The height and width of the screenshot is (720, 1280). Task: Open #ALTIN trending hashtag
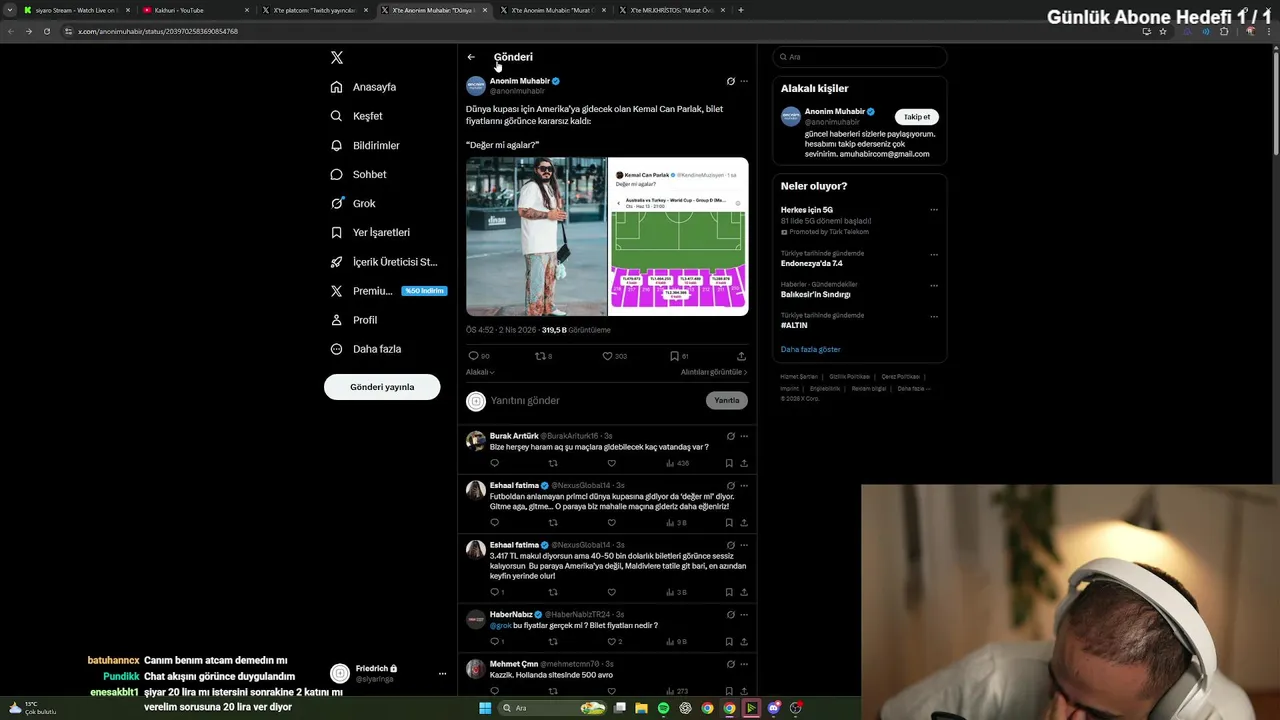(794, 326)
